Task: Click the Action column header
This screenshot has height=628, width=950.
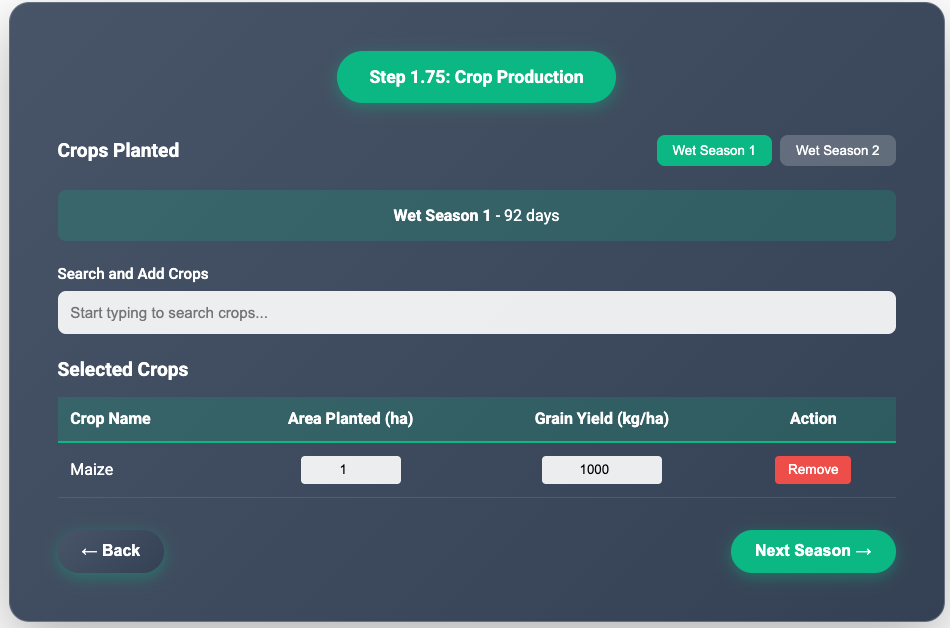Action: click(x=812, y=419)
